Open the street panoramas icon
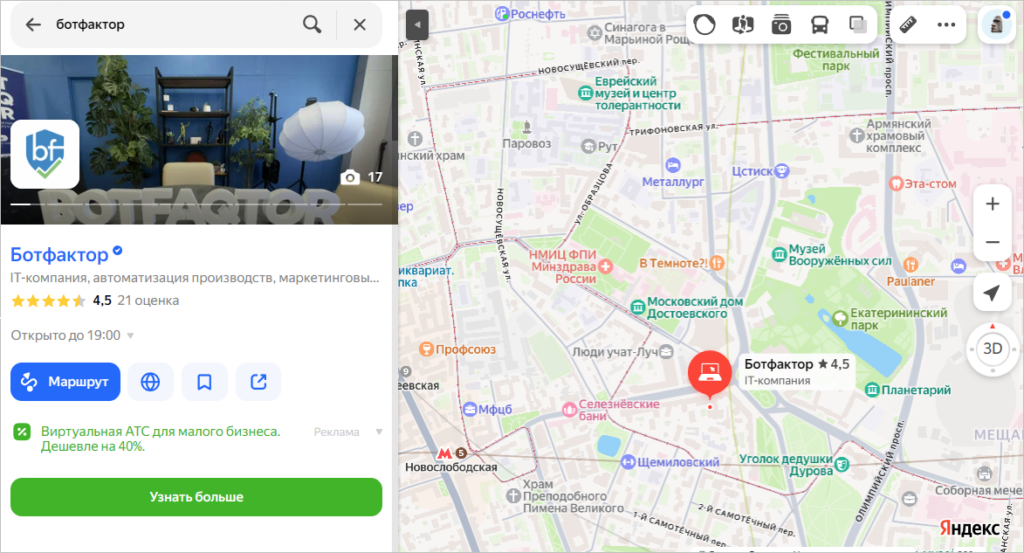This screenshot has height=553, width=1024. [x=743, y=25]
